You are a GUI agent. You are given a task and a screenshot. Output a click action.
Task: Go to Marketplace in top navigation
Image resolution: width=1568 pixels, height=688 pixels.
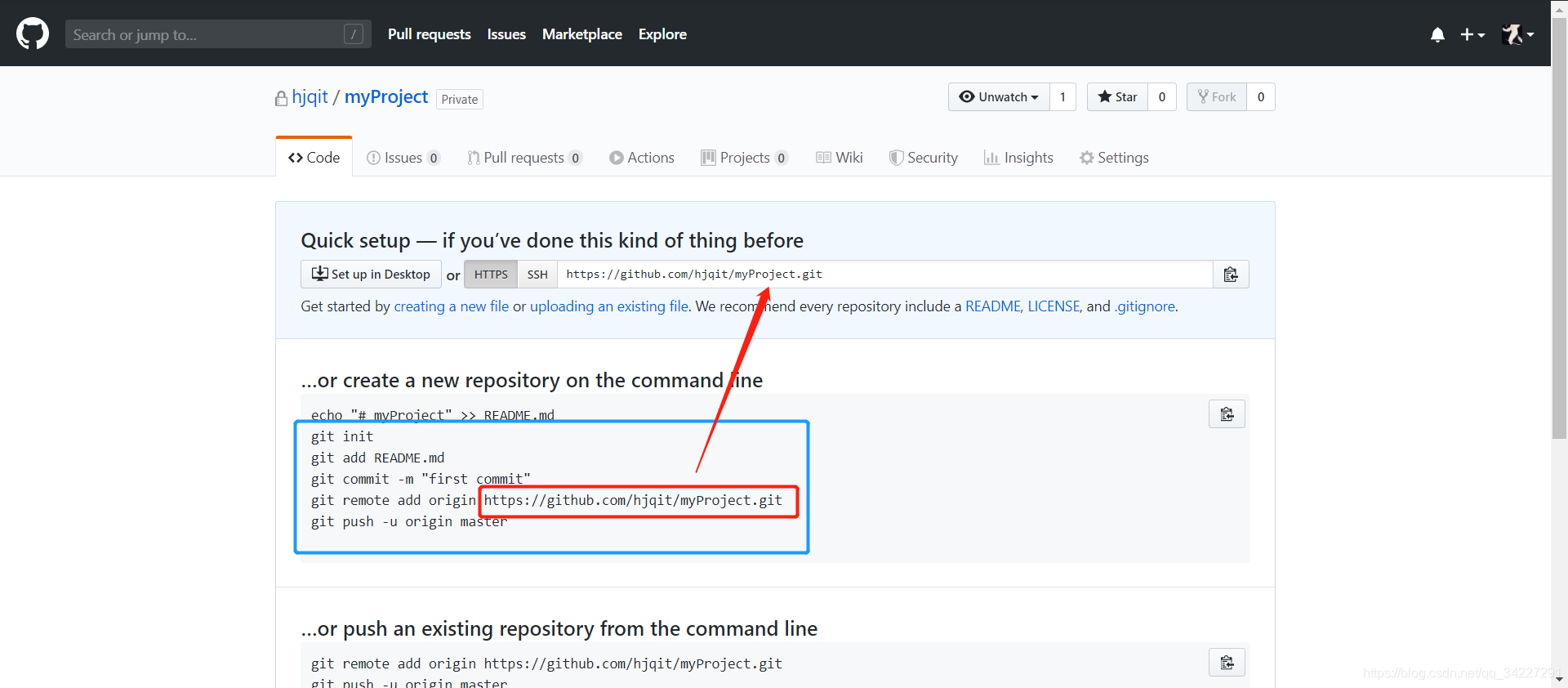click(582, 34)
